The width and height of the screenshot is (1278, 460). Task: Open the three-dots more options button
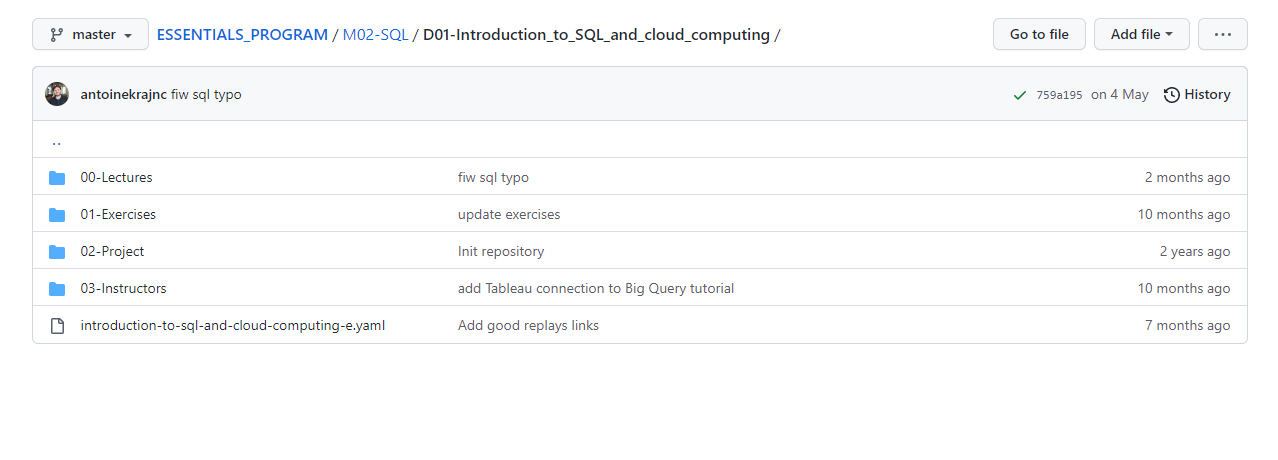(1222, 34)
